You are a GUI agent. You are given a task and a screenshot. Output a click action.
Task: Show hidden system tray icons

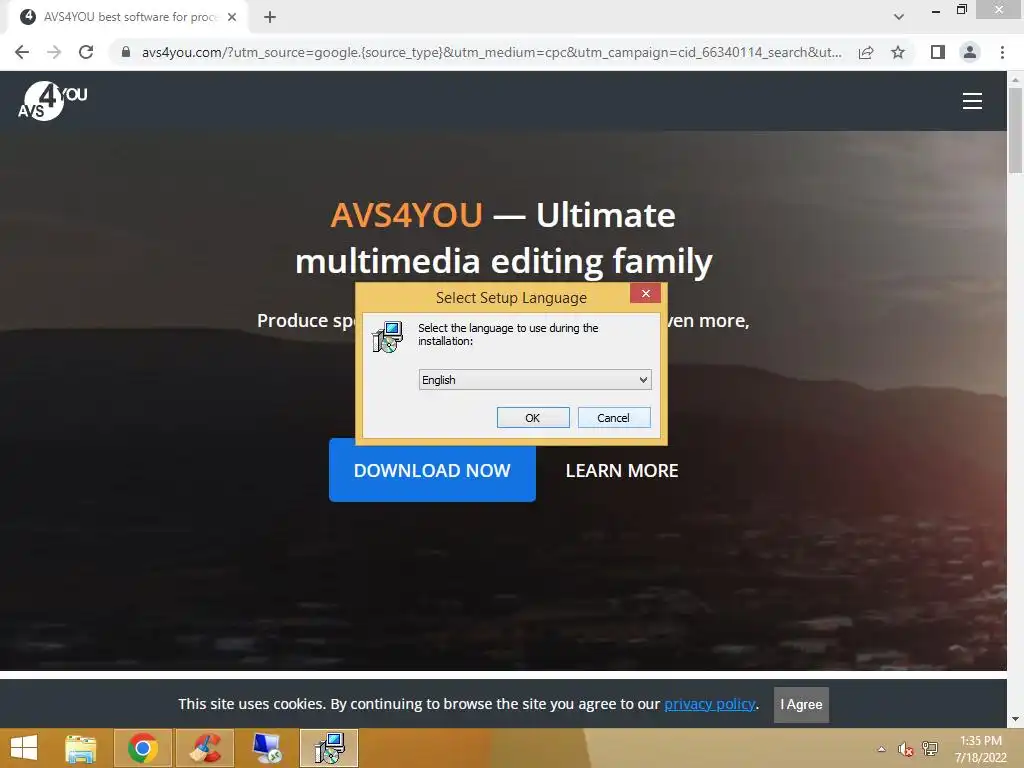click(x=881, y=748)
